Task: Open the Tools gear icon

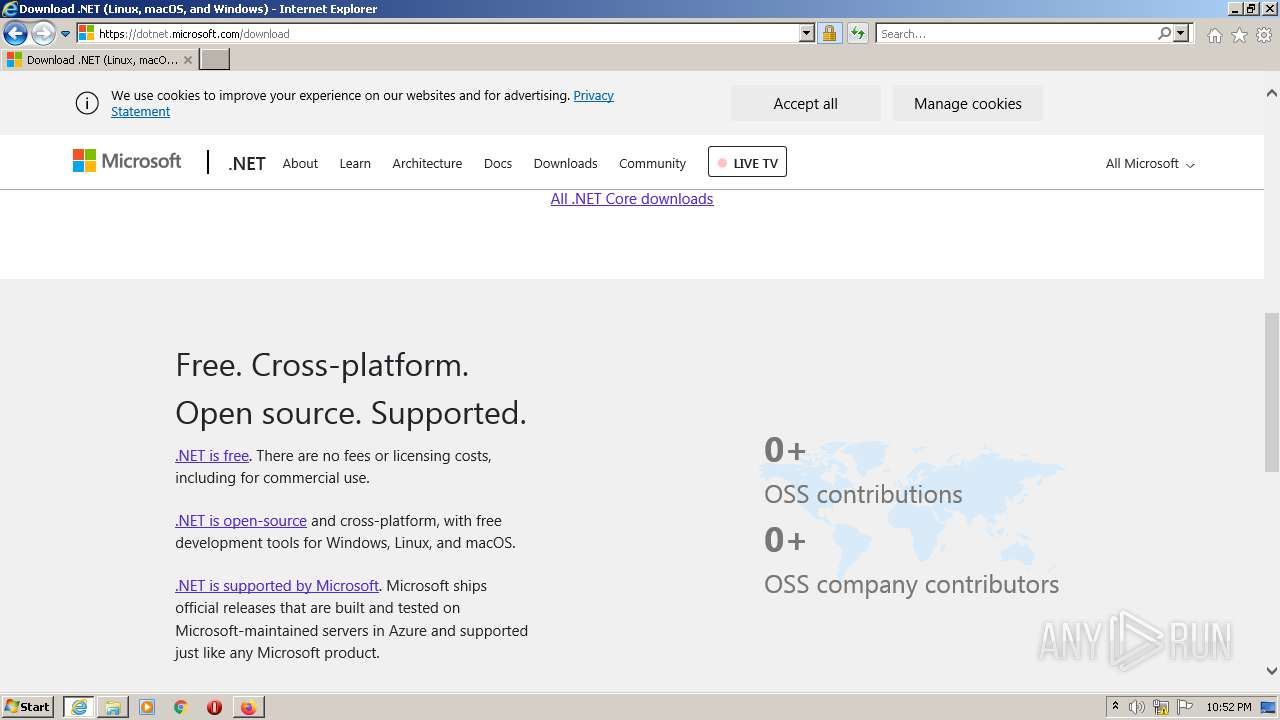Action: pos(1264,35)
